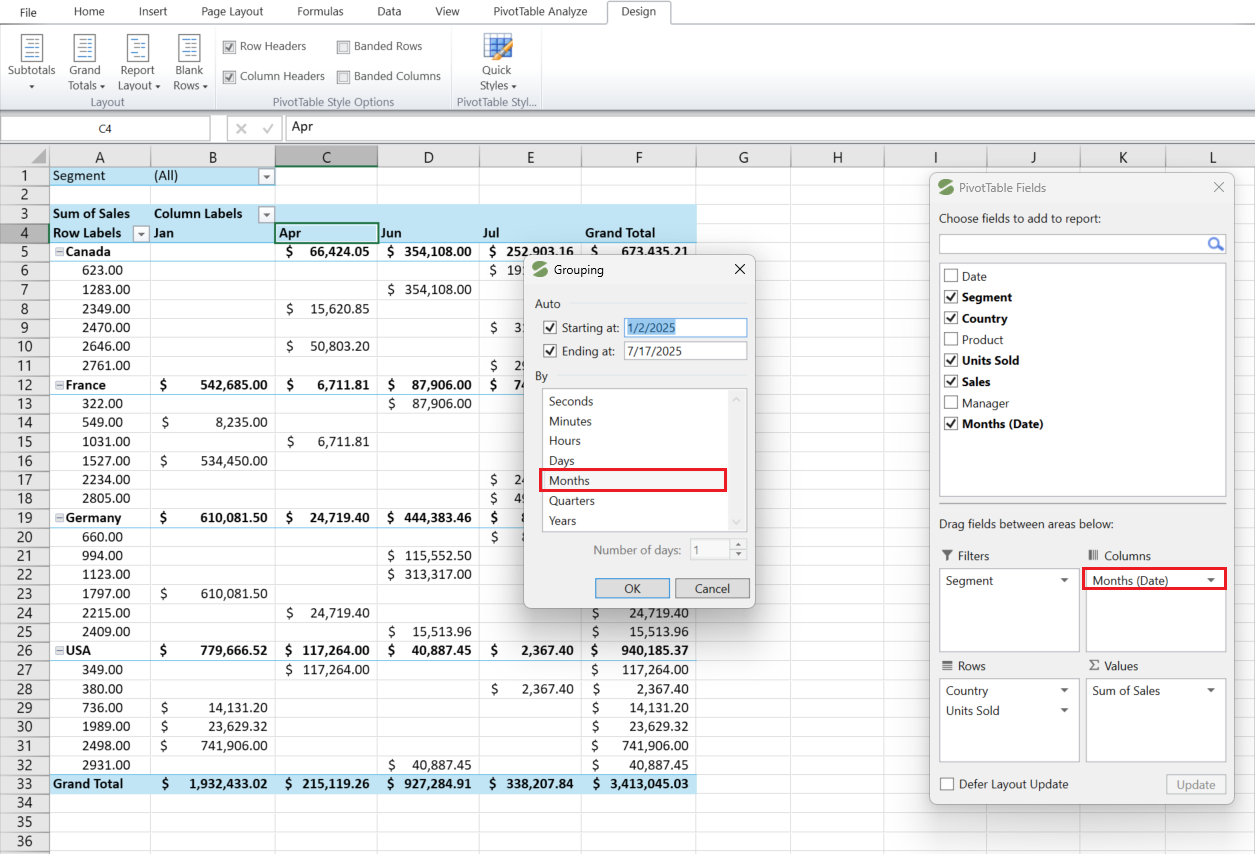Image resolution: width=1255 pixels, height=854 pixels.
Task: Click the Ending at date field
Action: pyautogui.click(x=685, y=351)
